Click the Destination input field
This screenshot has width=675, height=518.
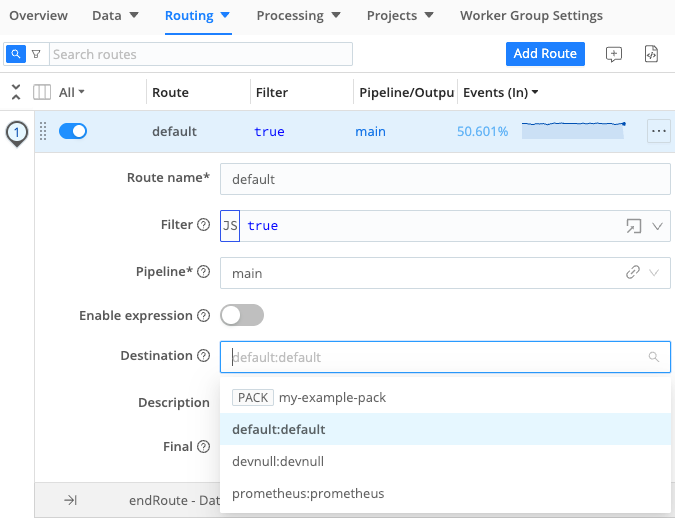(x=445, y=357)
